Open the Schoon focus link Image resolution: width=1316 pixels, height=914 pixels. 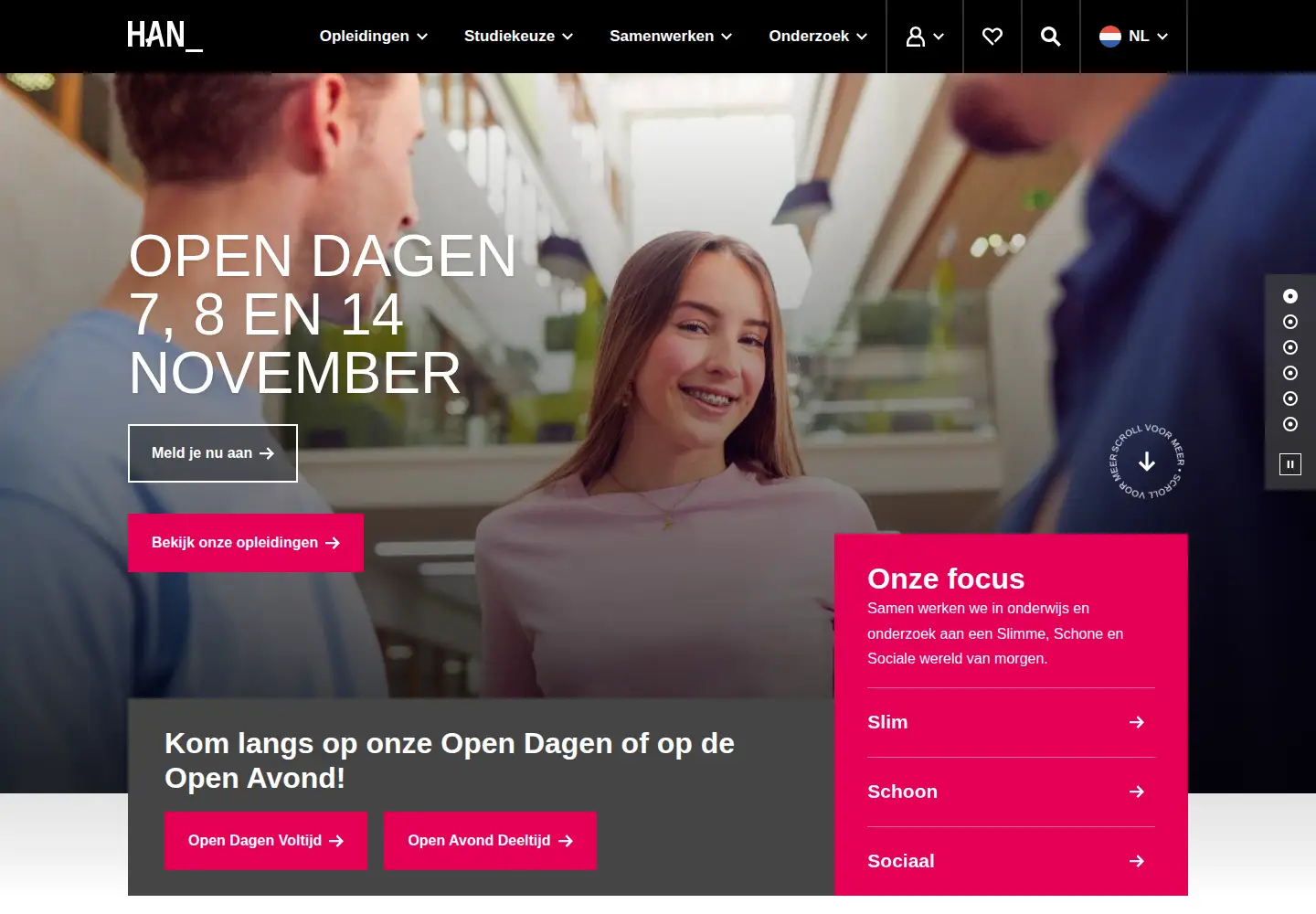1011,792
